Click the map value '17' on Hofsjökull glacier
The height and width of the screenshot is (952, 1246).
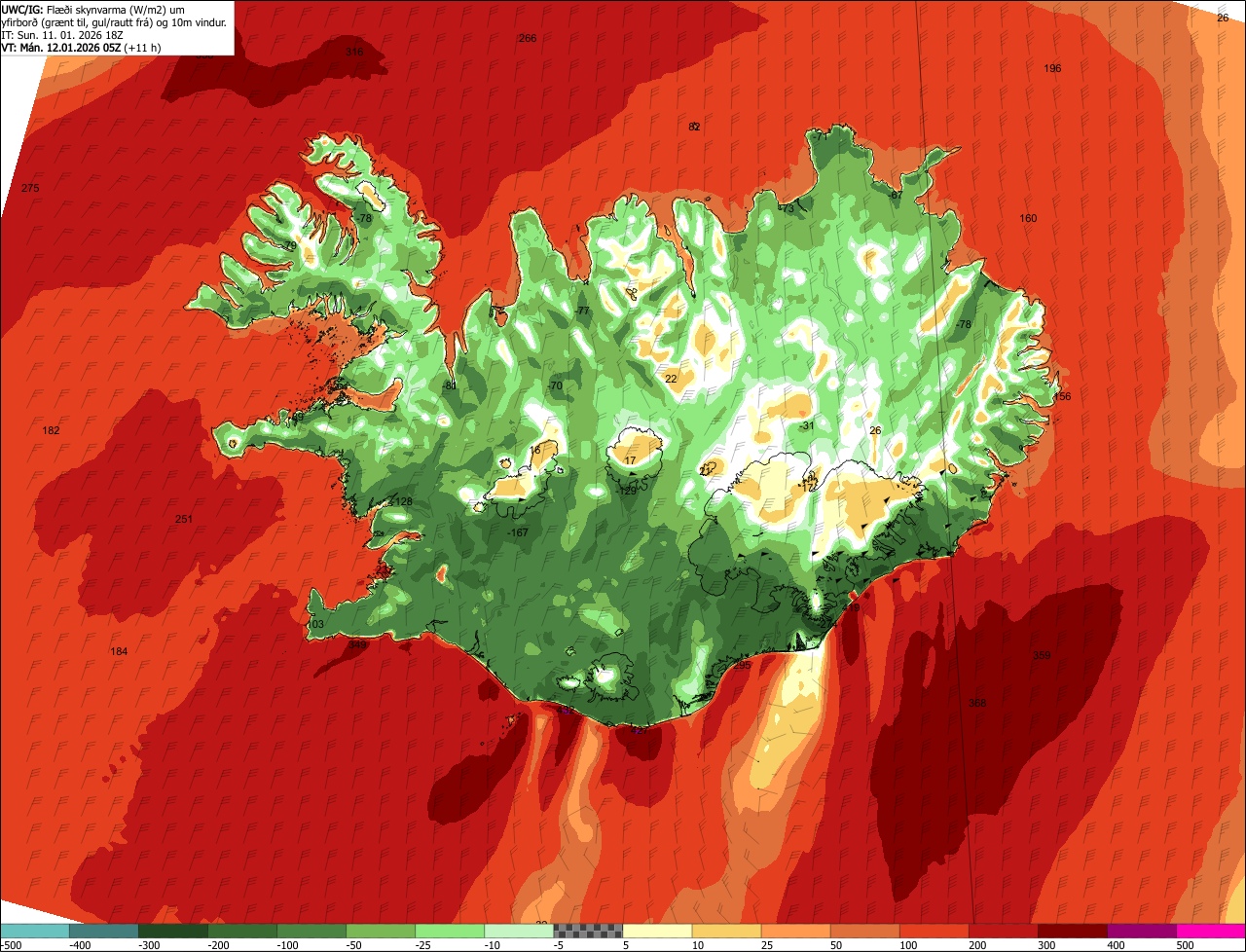tap(630, 460)
